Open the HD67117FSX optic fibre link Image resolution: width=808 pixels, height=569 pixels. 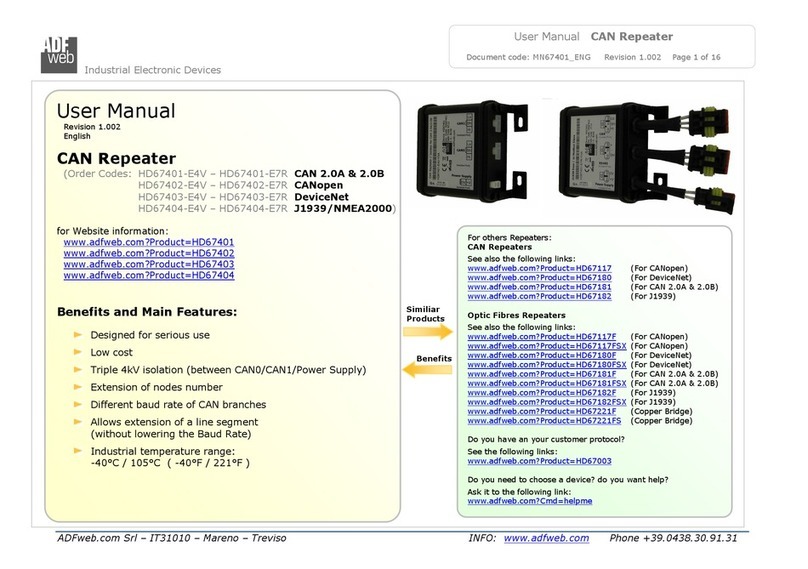pyautogui.click(x=547, y=346)
